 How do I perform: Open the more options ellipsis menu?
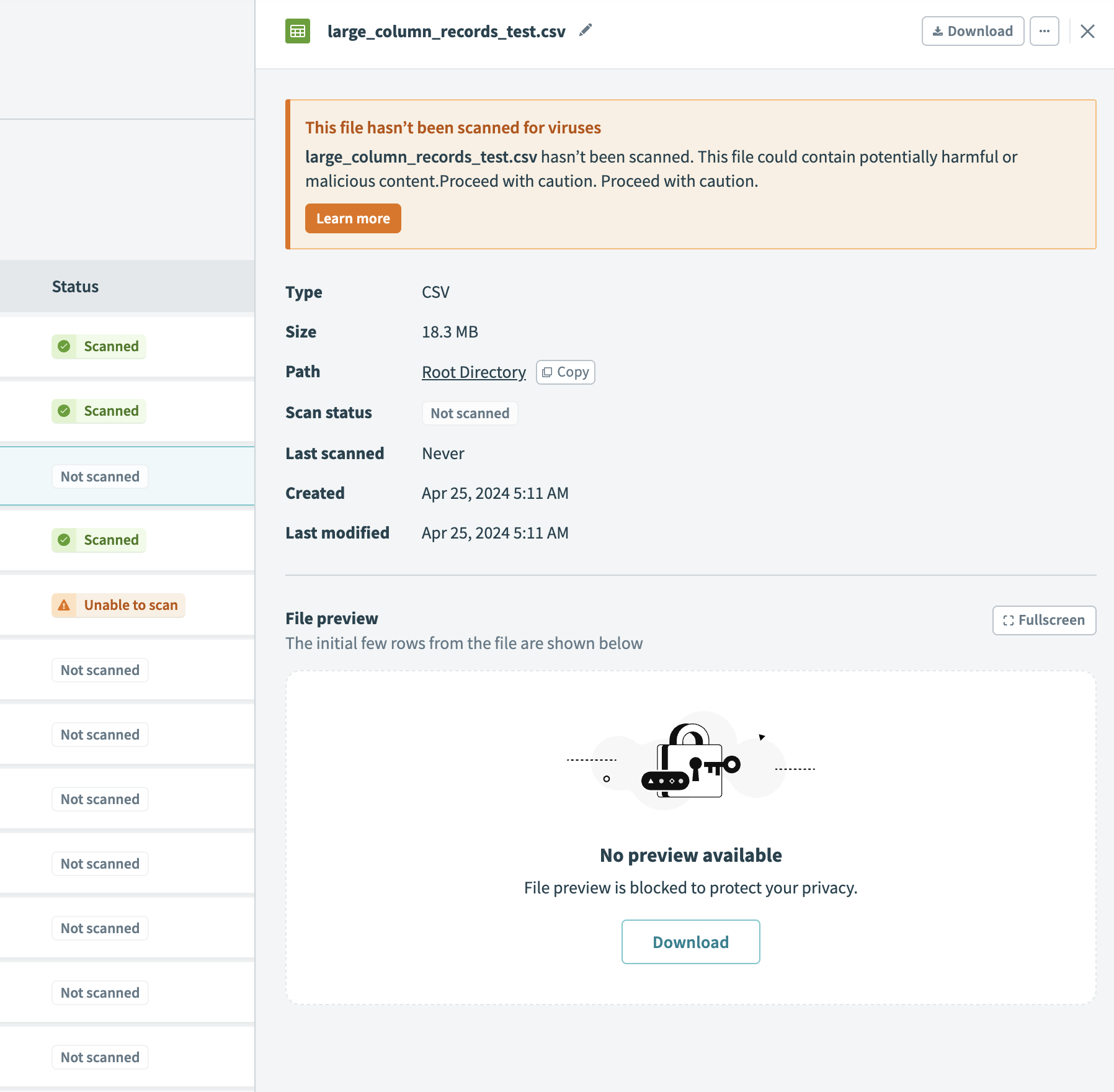pos(1045,30)
